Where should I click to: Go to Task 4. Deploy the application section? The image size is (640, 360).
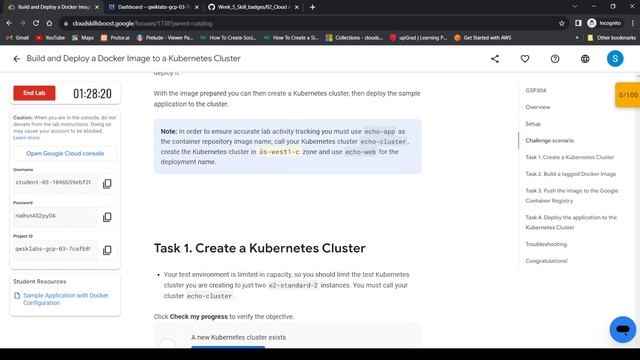(571, 222)
